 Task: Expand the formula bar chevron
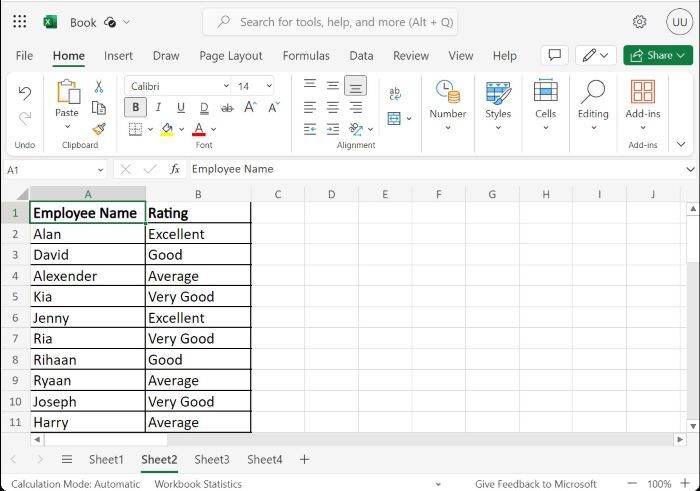coord(690,169)
